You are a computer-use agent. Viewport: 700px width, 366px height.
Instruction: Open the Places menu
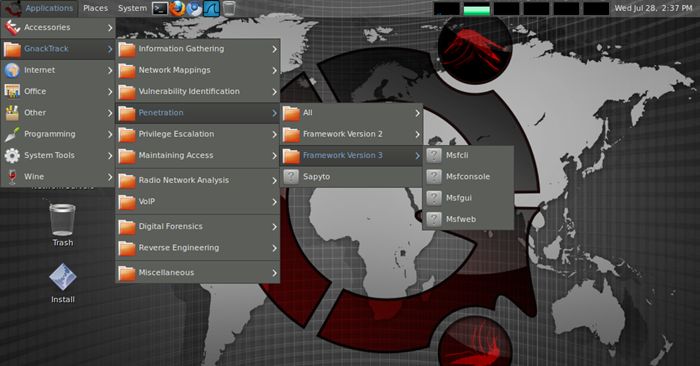96,8
